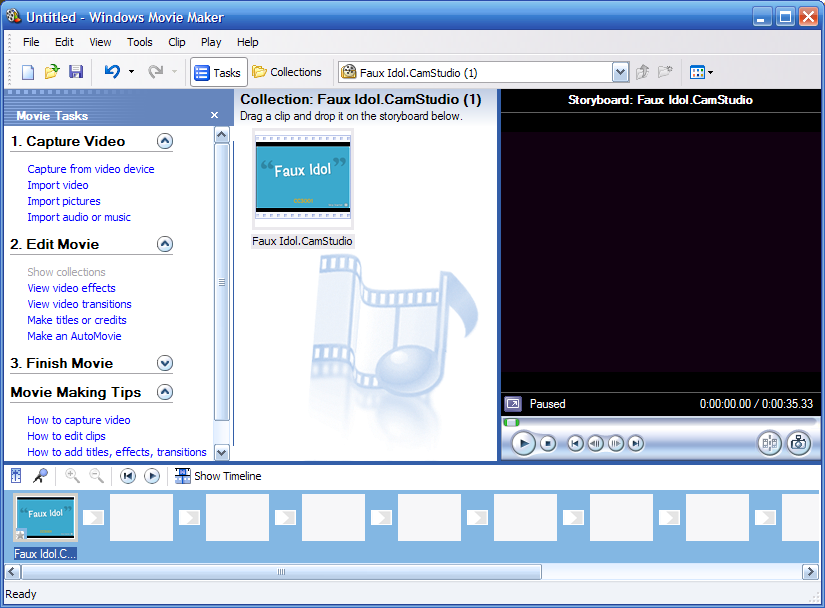Open the Undo history dropdown arrow
Screen dimensions: 825x608
132,72
